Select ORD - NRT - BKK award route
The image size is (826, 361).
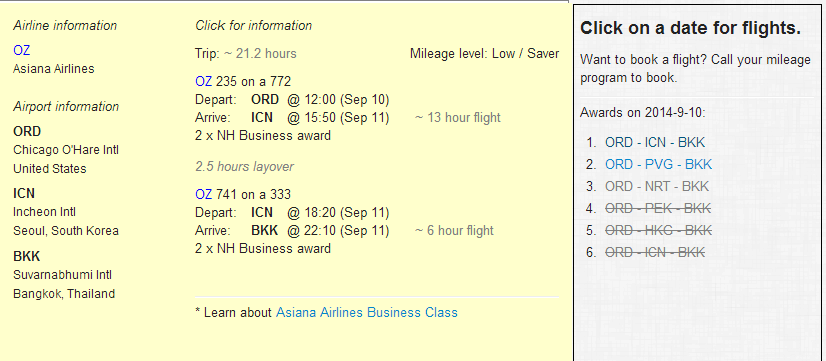[657, 187]
